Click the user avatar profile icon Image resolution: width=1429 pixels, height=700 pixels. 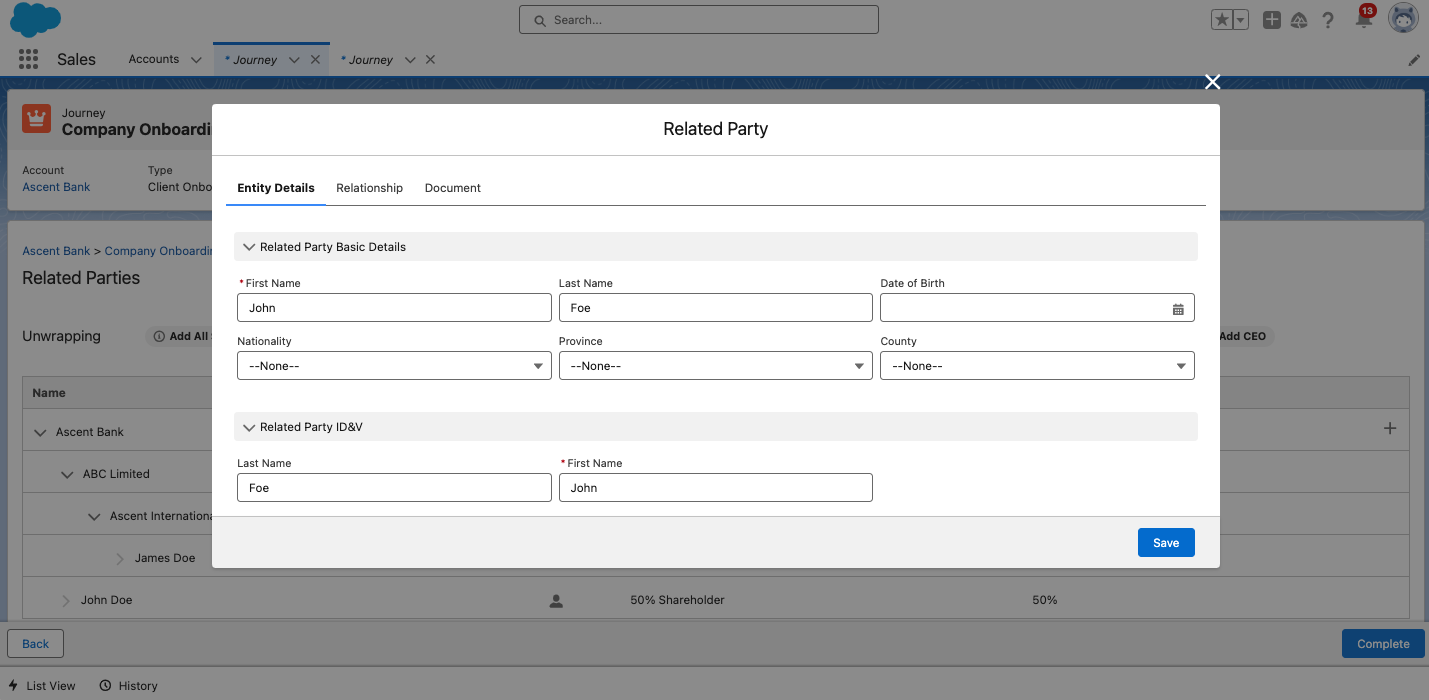(1403, 19)
